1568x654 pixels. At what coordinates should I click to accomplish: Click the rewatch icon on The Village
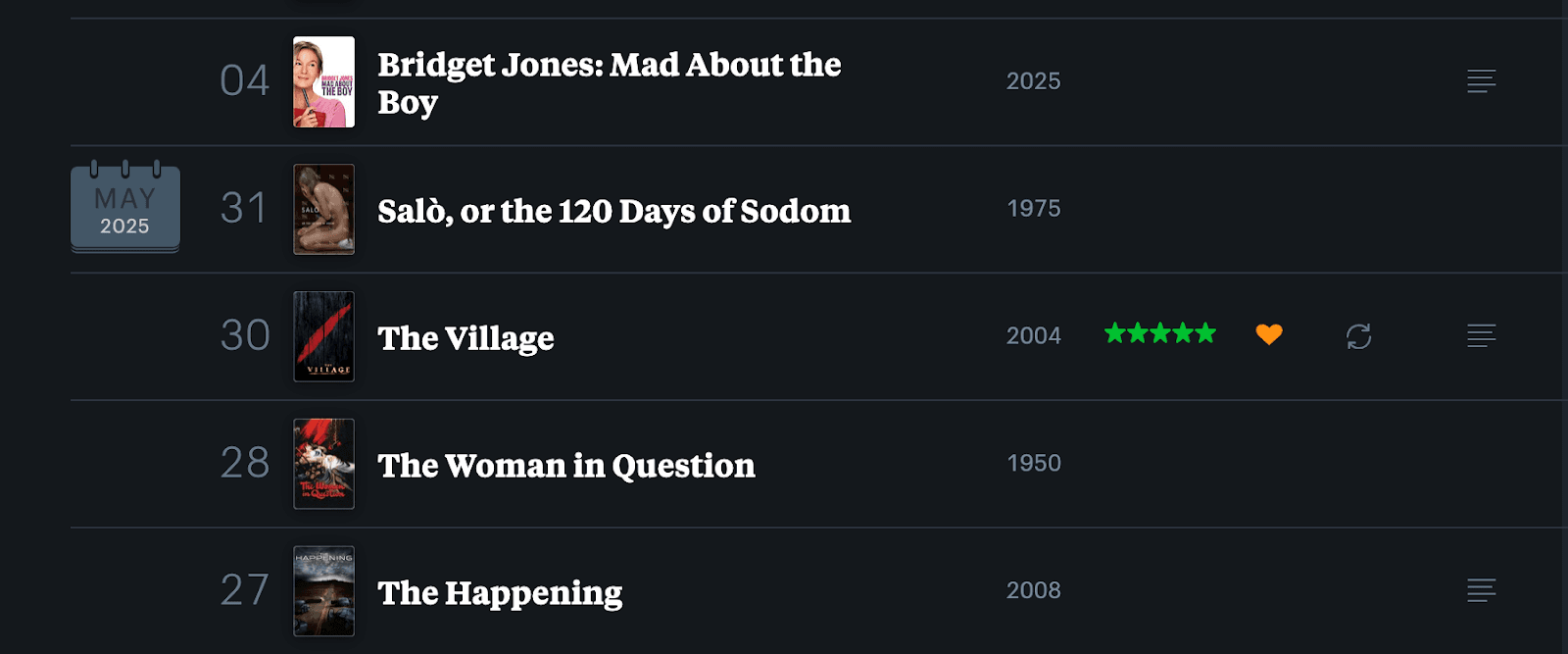(x=1358, y=336)
